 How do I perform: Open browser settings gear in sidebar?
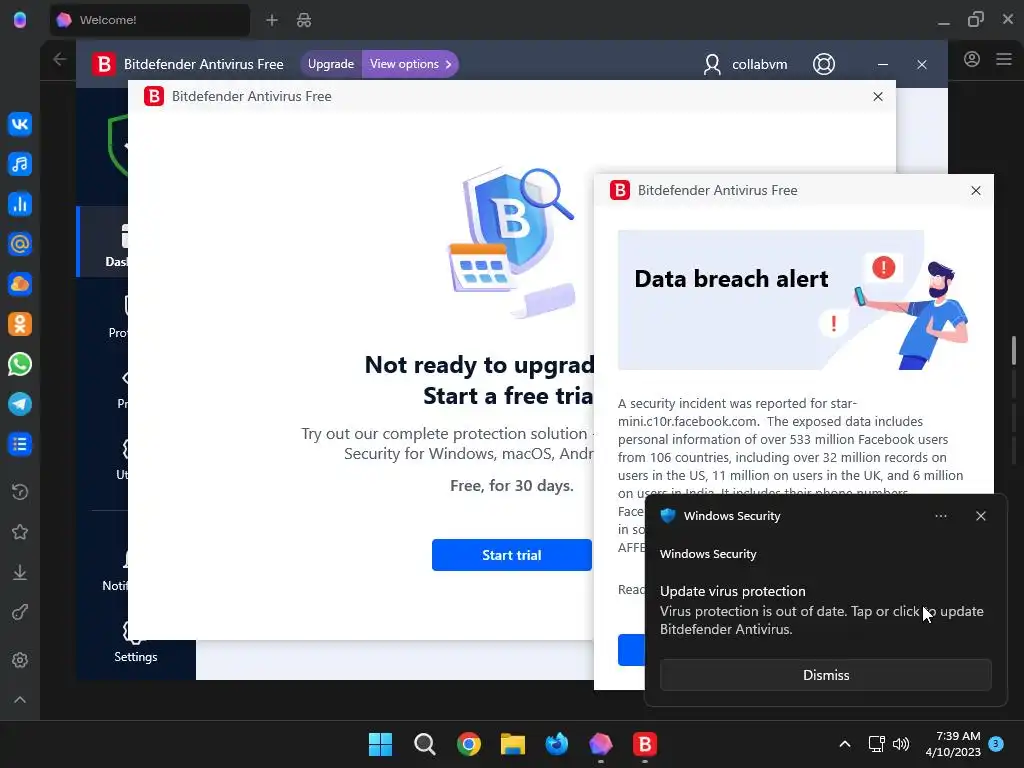20,660
